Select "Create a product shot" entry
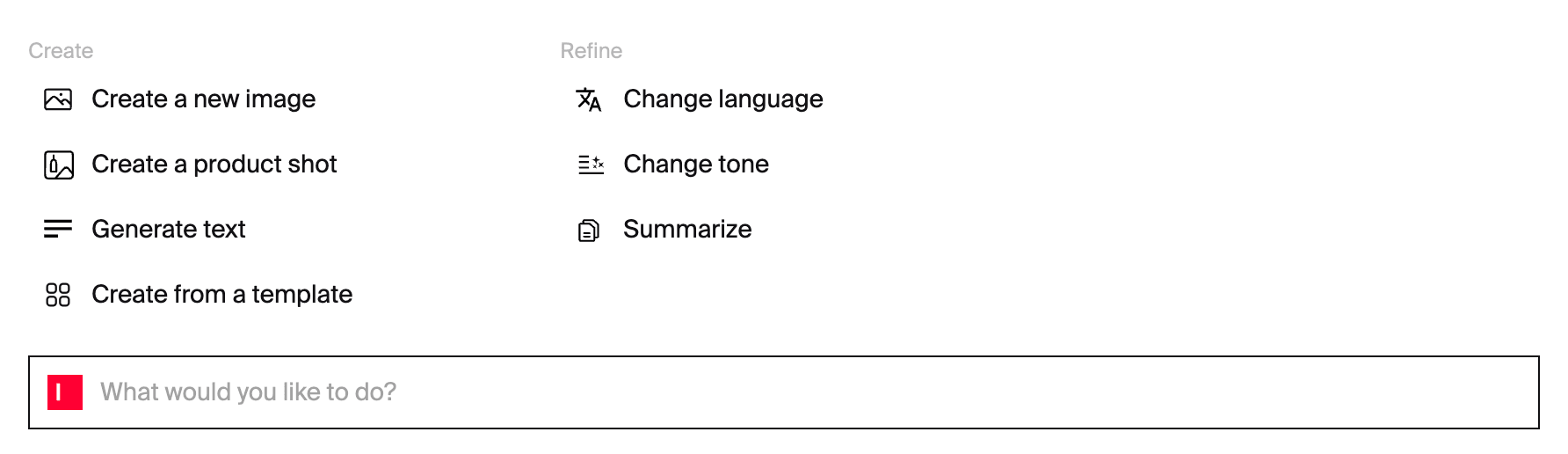This screenshot has height=454, width=1568. pos(214,165)
